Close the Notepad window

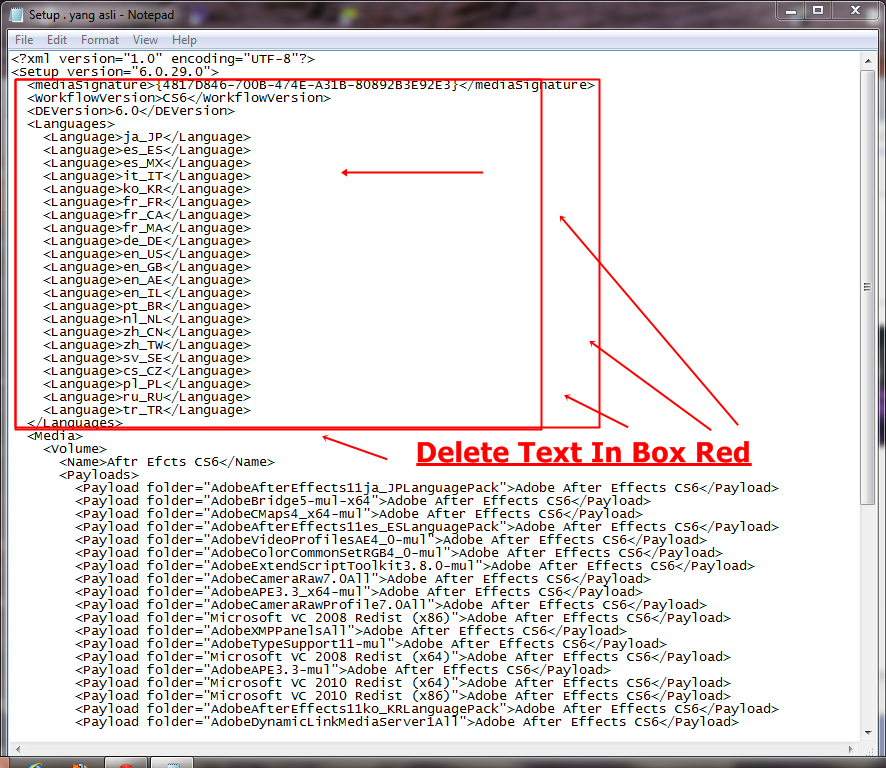tap(855, 11)
